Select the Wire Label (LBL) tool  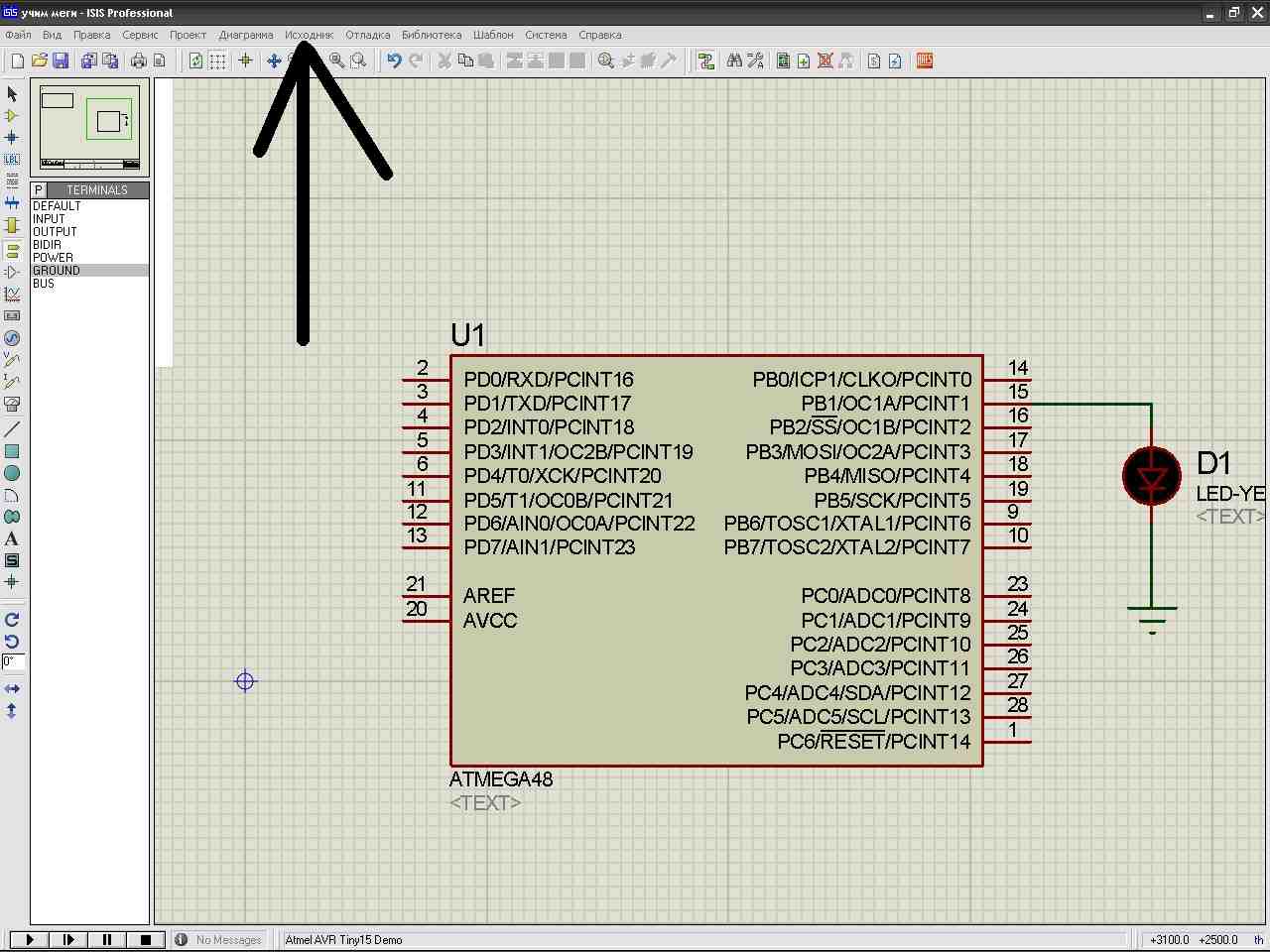pyautogui.click(x=12, y=160)
